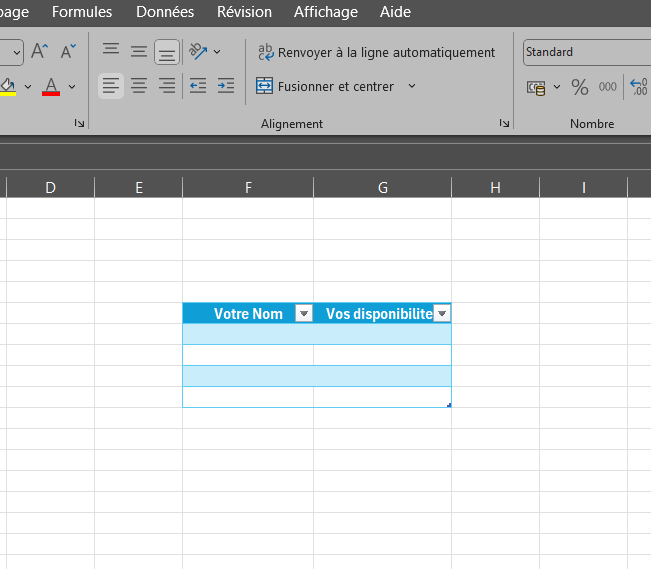651x569 pixels.
Task: Select column G header
Action: click(382, 187)
